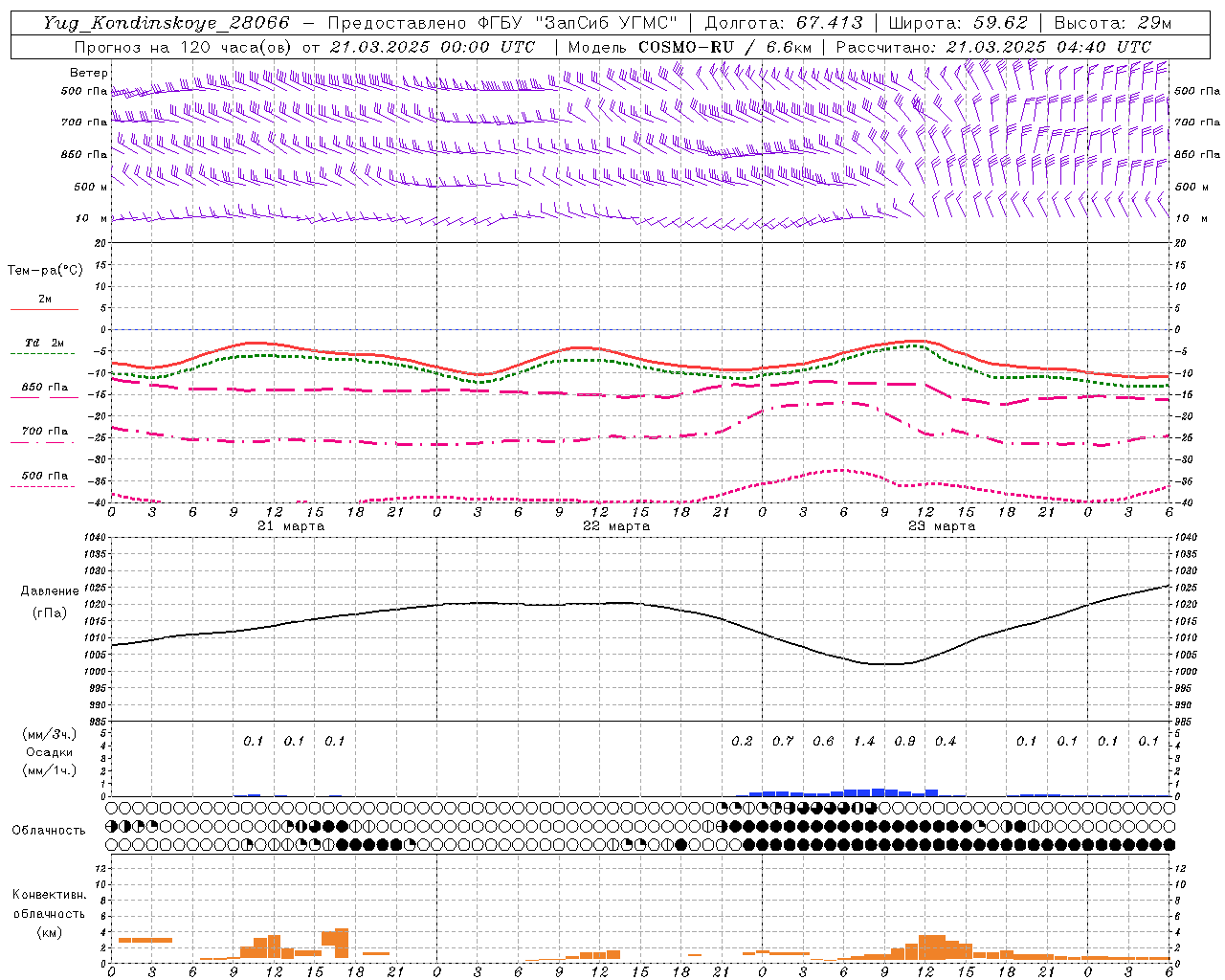The height and width of the screenshot is (980, 1225).
Task: Click the precipitation value 0.2
Action: pos(742,742)
